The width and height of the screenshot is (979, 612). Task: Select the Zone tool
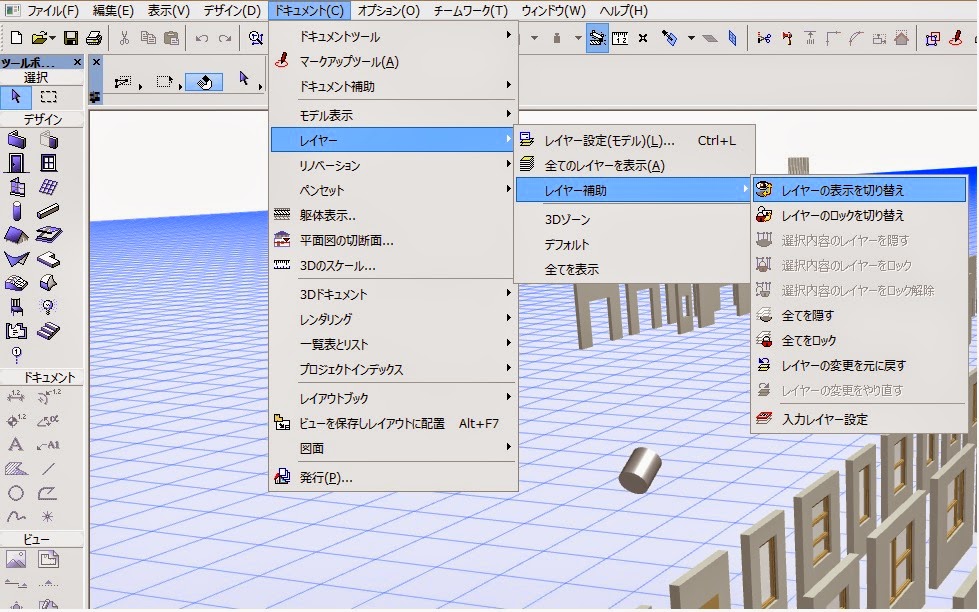(x=16, y=330)
